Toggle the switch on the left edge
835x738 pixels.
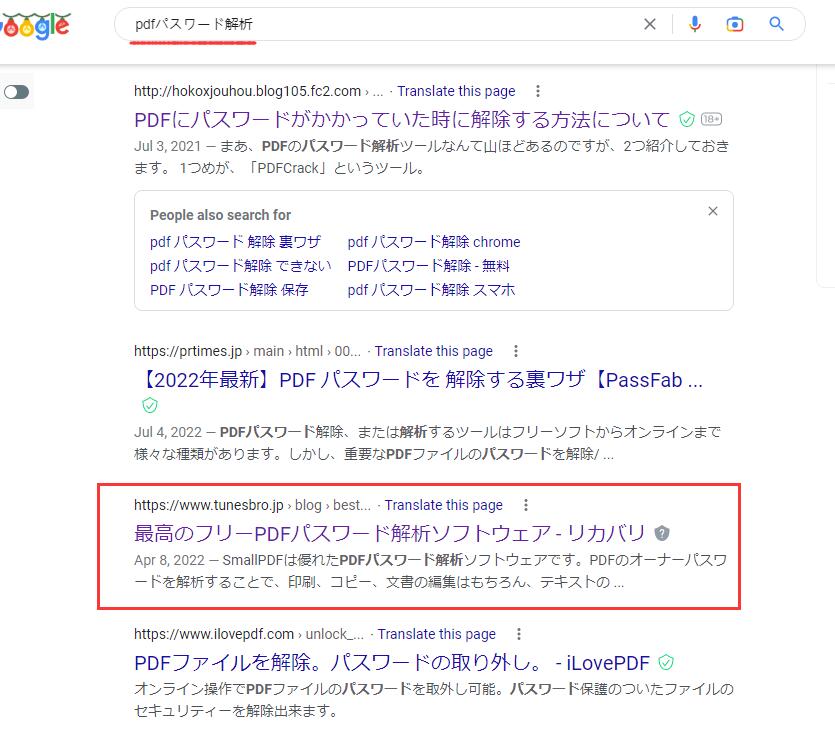point(17,92)
